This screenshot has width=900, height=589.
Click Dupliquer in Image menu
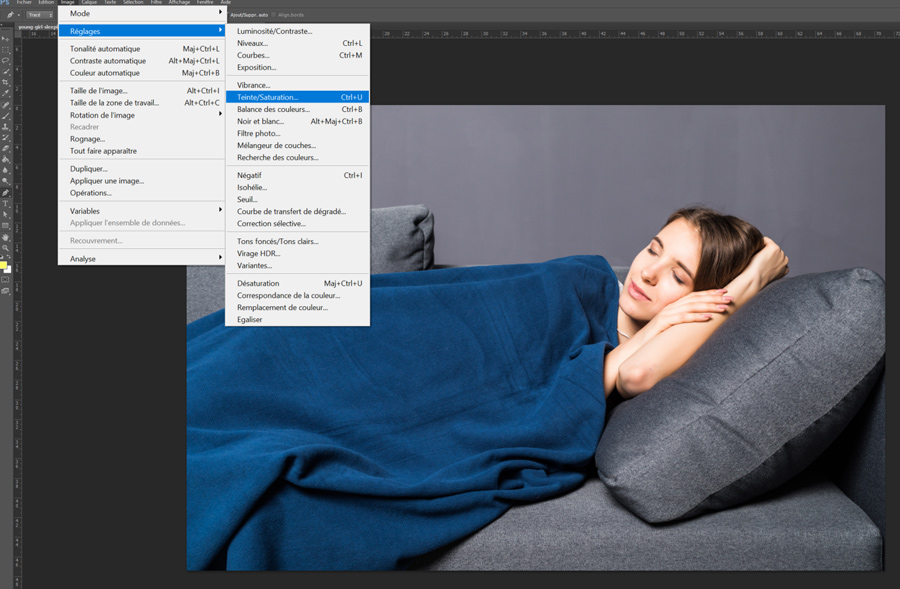[141, 169]
